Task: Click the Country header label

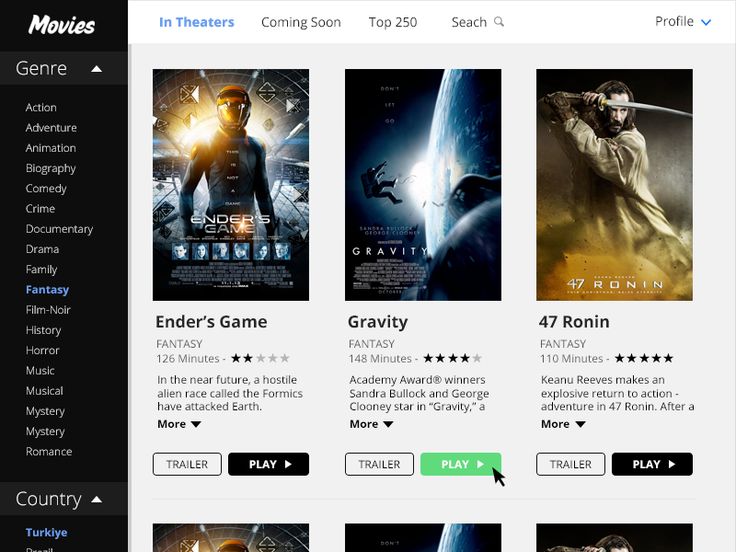Action: click(48, 499)
